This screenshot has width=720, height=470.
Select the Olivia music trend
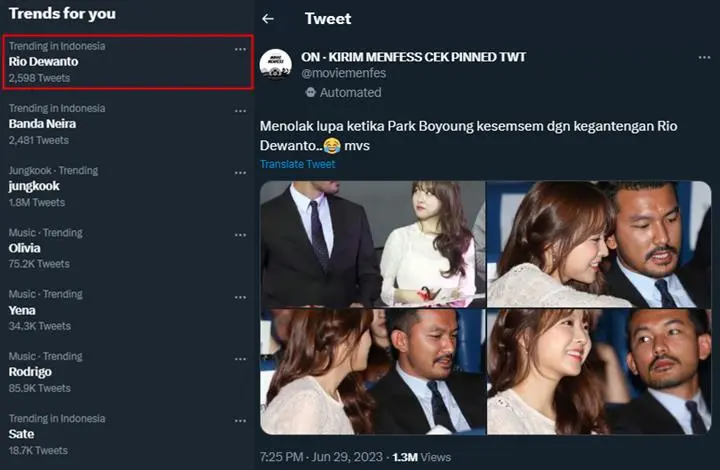pyautogui.click(x=128, y=248)
